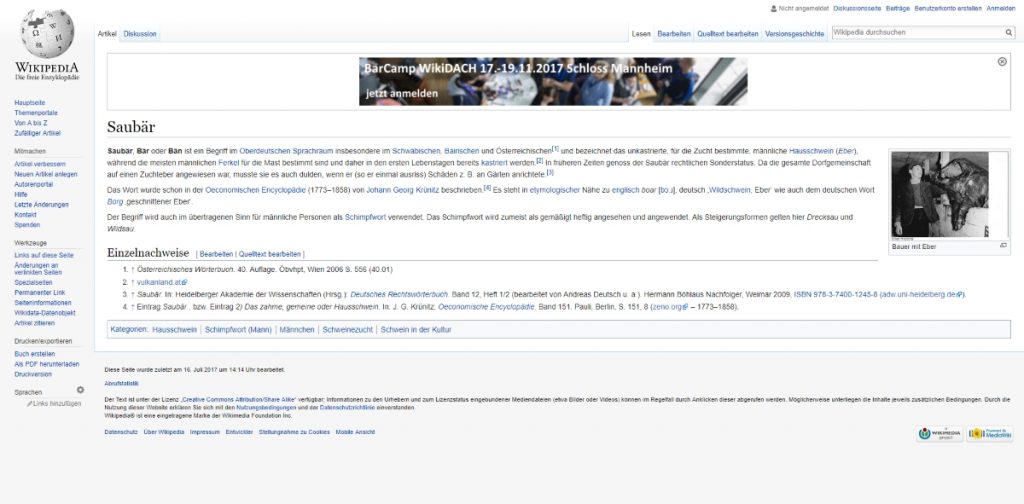Click Quelltext bearbeiten next to Einzelnachweise

[x=270, y=254]
